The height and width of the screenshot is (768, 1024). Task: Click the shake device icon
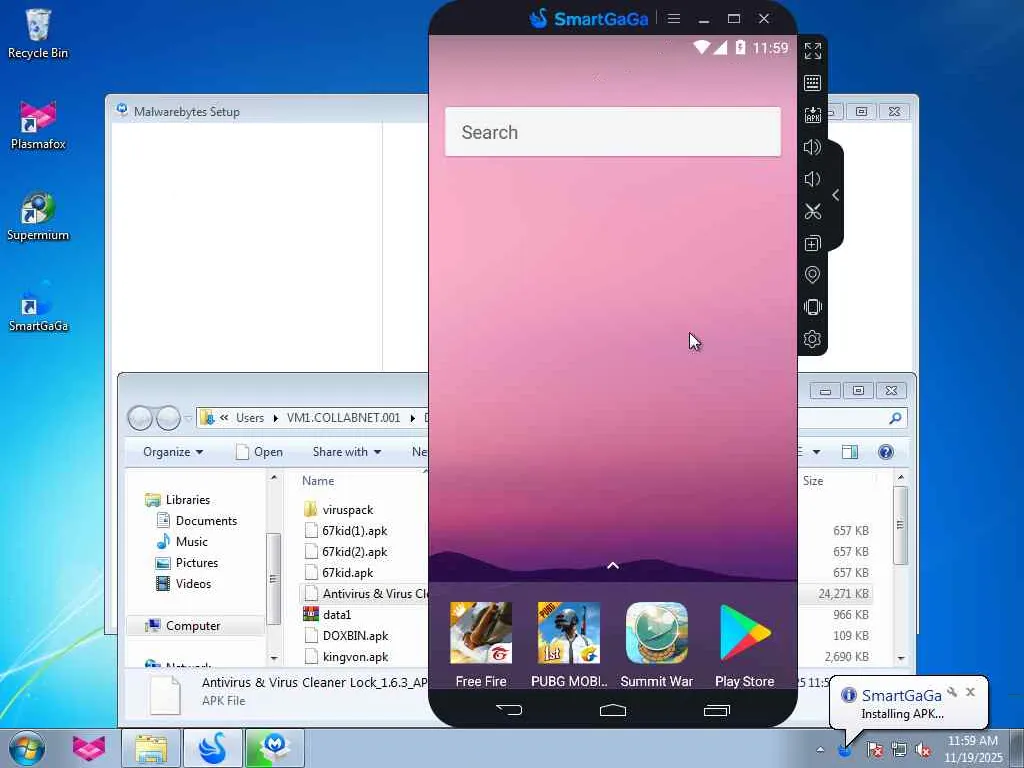tap(812, 307)
